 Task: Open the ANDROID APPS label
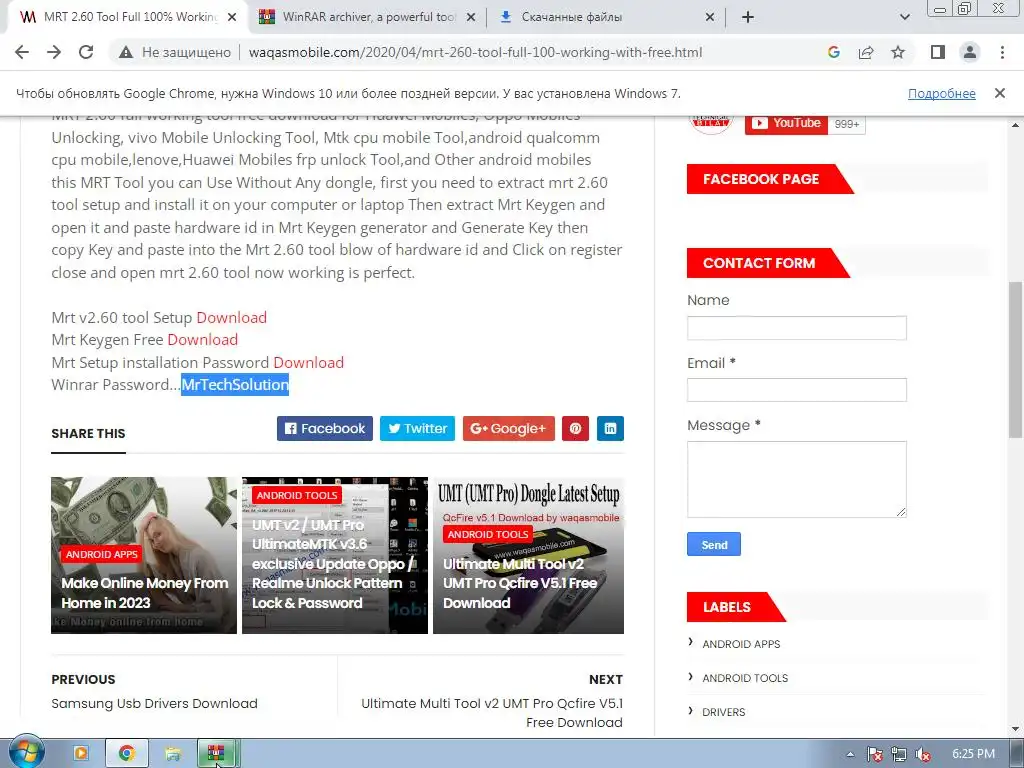(741, 644)
